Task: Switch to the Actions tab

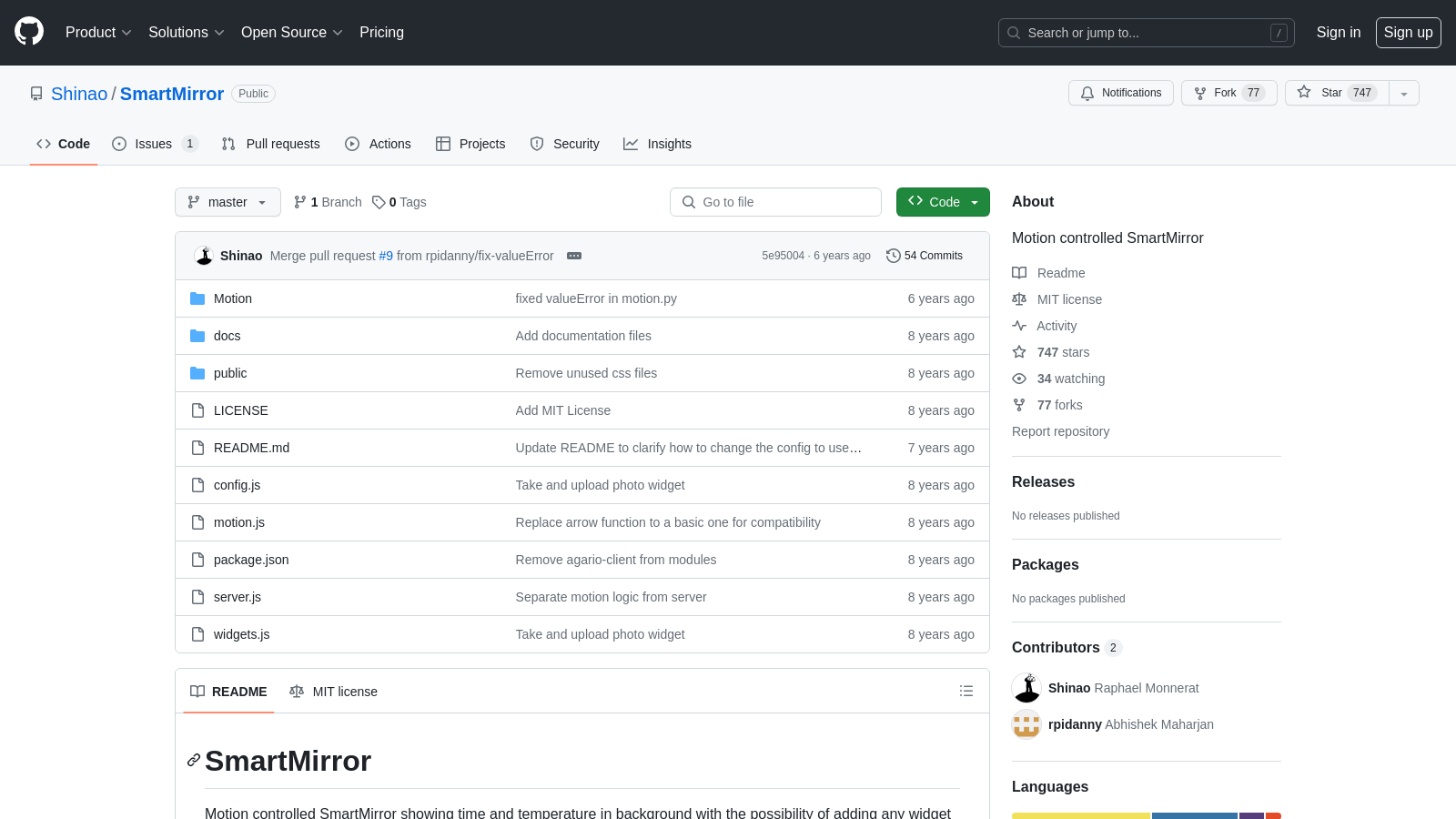Action: coord(378,144)
